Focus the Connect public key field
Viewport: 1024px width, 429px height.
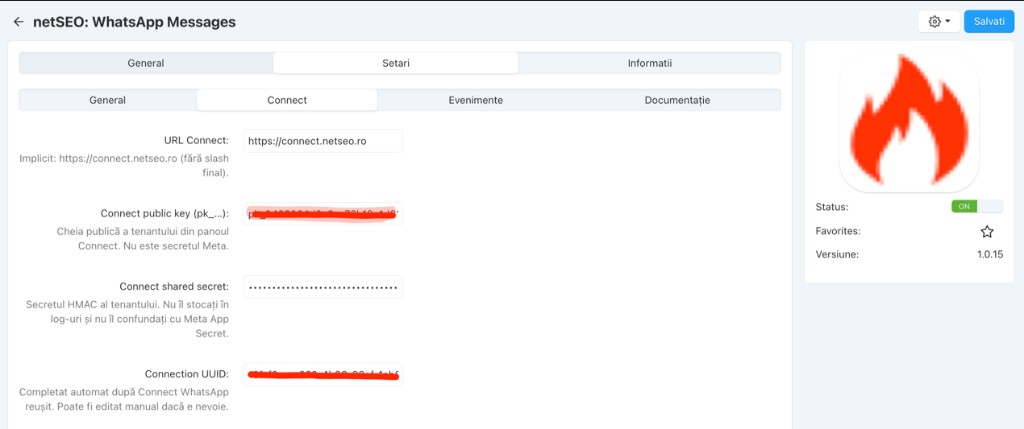323,214
